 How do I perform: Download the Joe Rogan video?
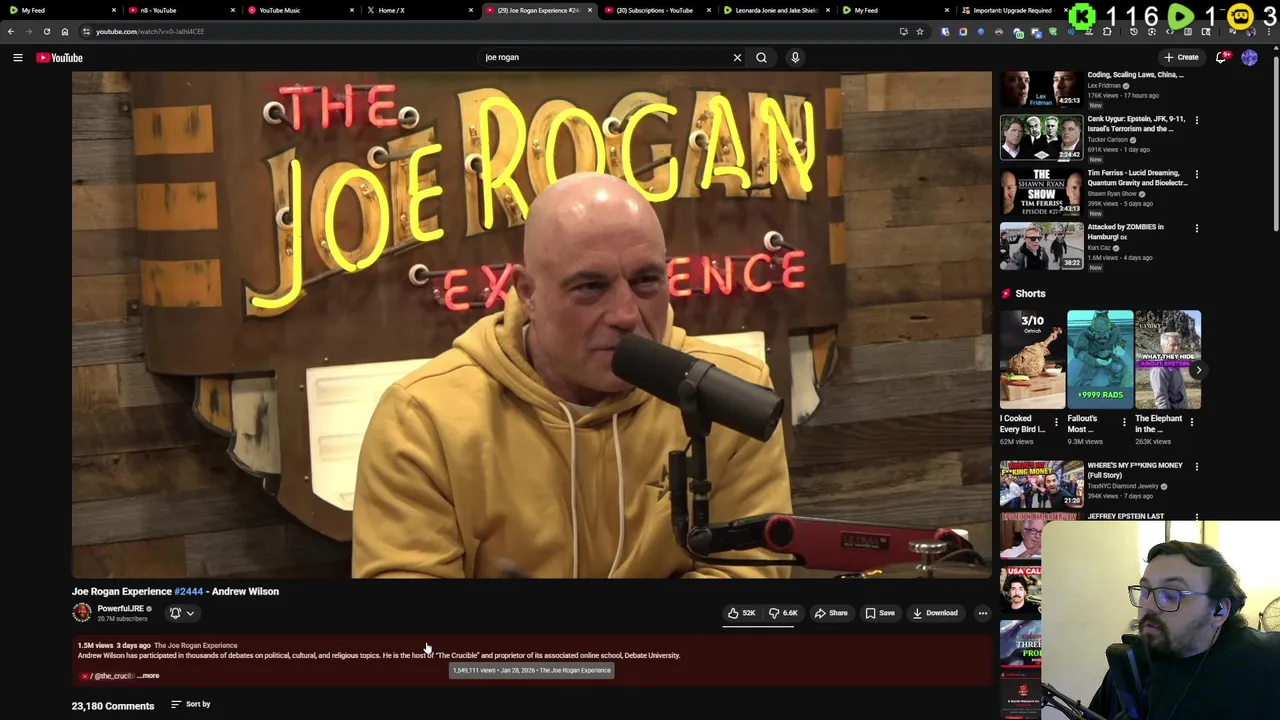click(935, 613)
